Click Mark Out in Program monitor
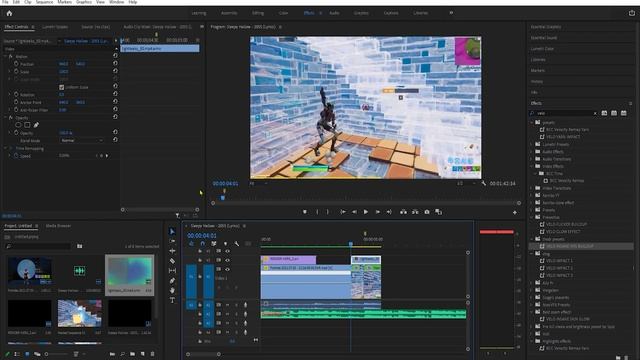The image size is (640, 360). [327, 212]
